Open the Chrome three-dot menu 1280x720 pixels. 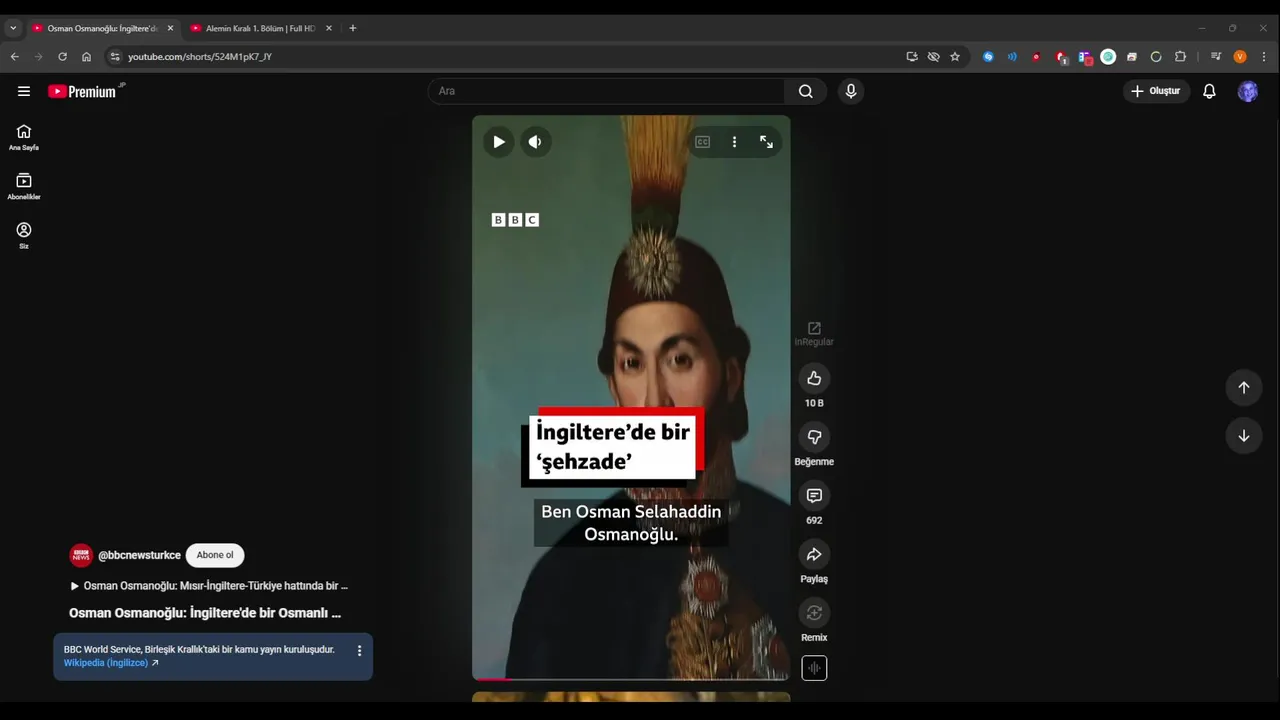pos(1264,57)
